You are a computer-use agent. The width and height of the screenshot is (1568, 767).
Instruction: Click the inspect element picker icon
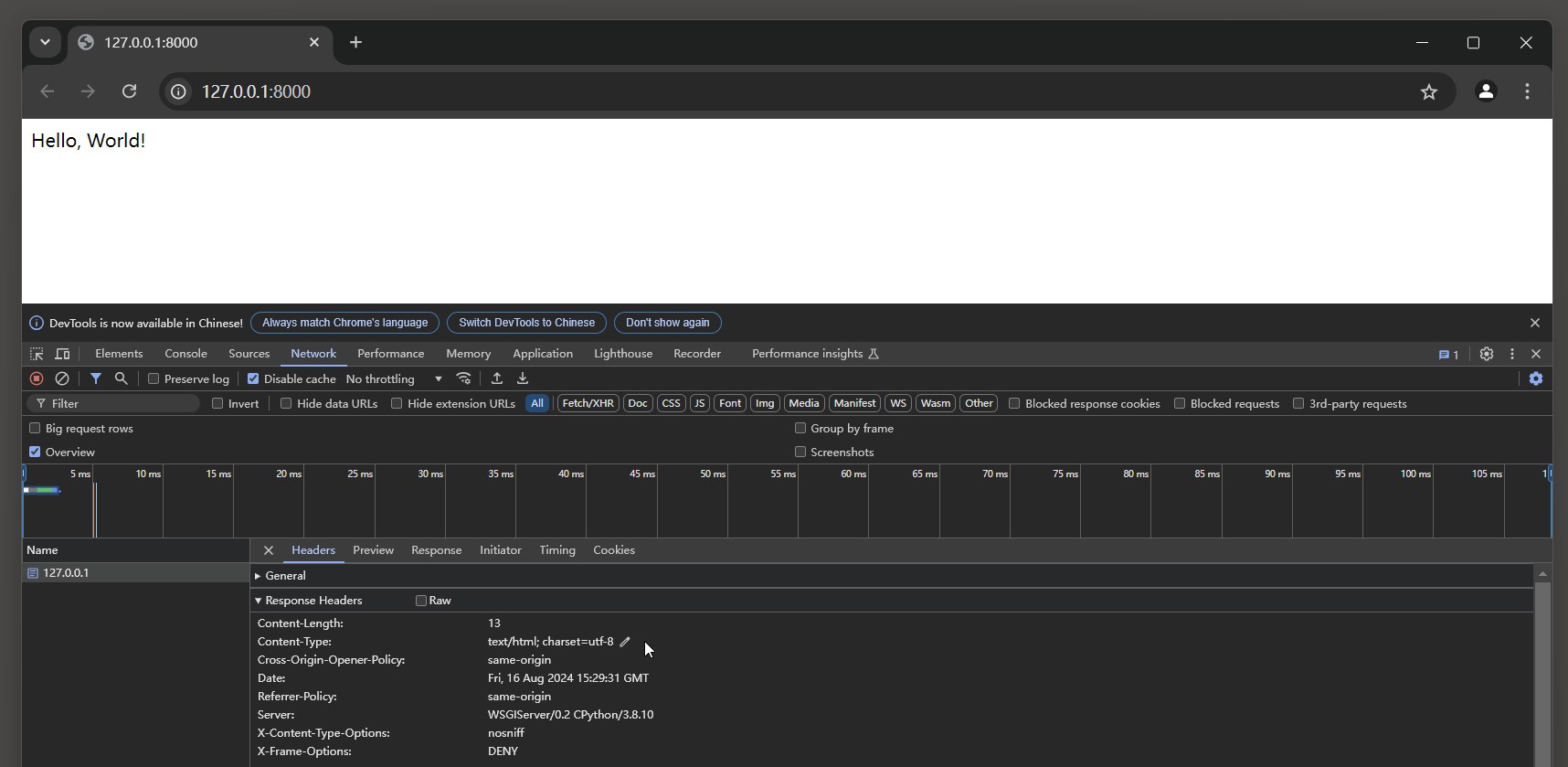[x=37, y=354]
